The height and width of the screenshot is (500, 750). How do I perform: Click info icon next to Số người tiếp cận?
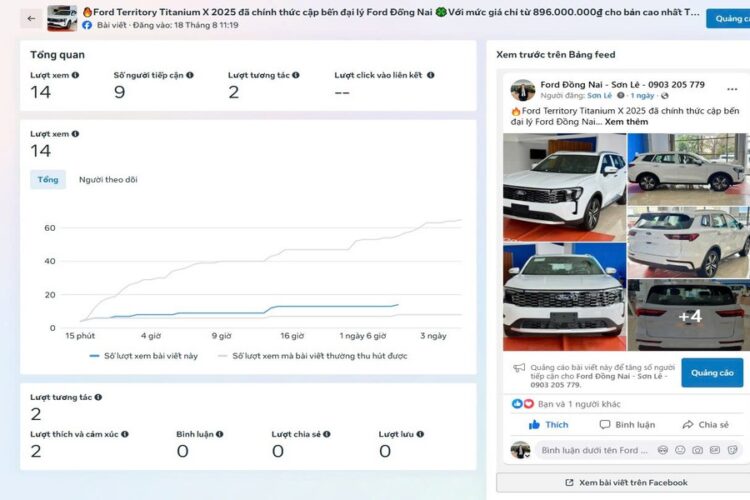click(190, 75)
